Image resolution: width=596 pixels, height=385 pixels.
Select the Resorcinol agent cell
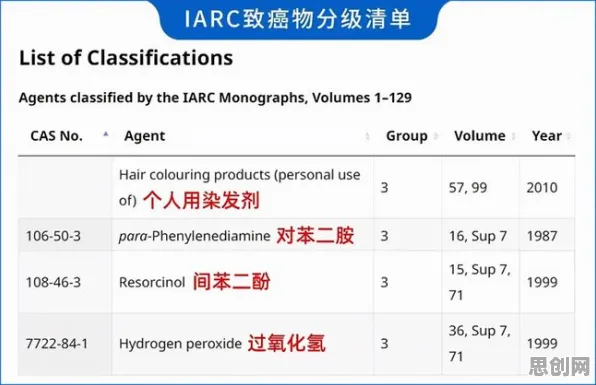coord(243,282)
